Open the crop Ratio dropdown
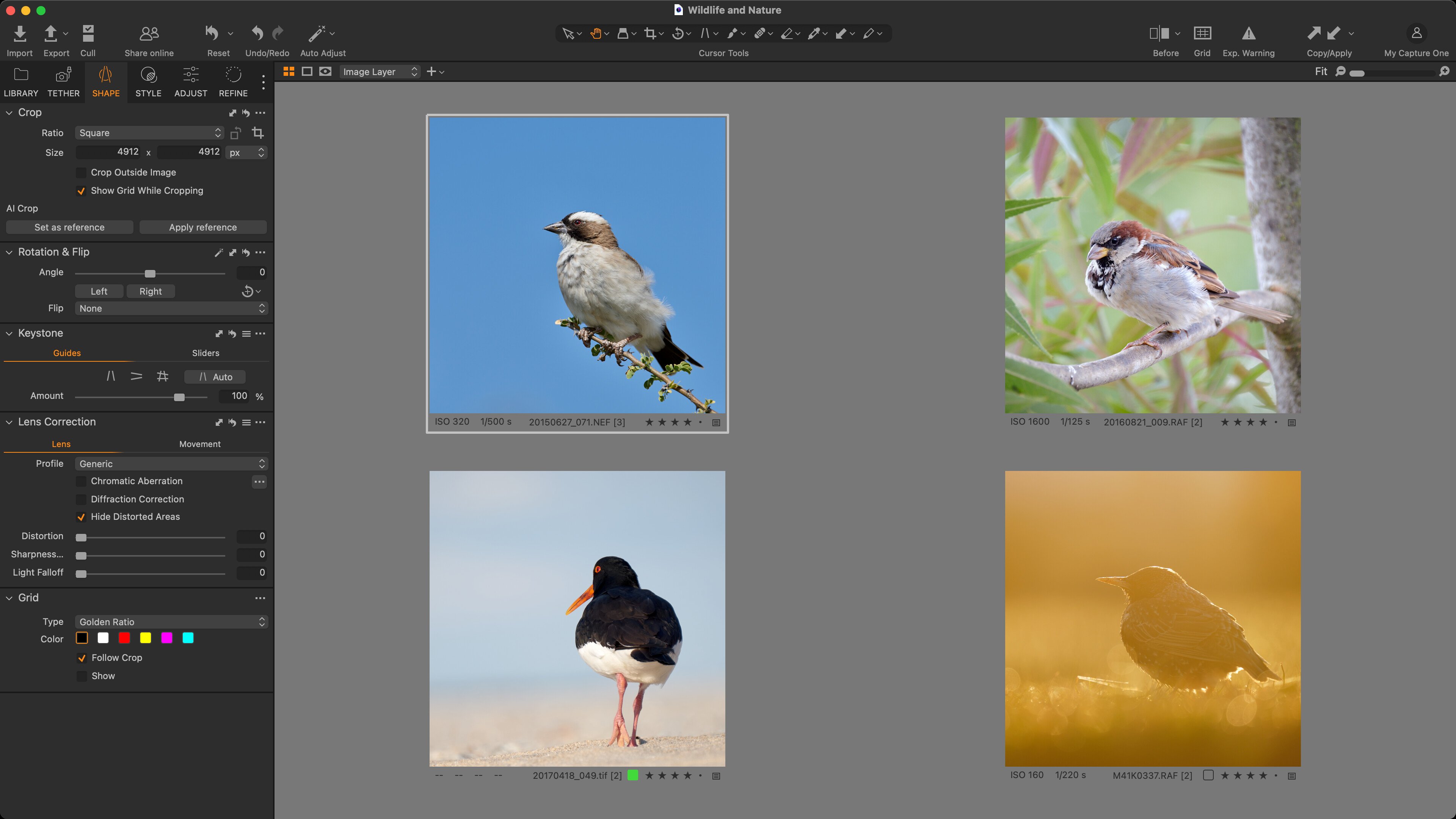The height and width of the screenshot is (819, 1456). 150,133
